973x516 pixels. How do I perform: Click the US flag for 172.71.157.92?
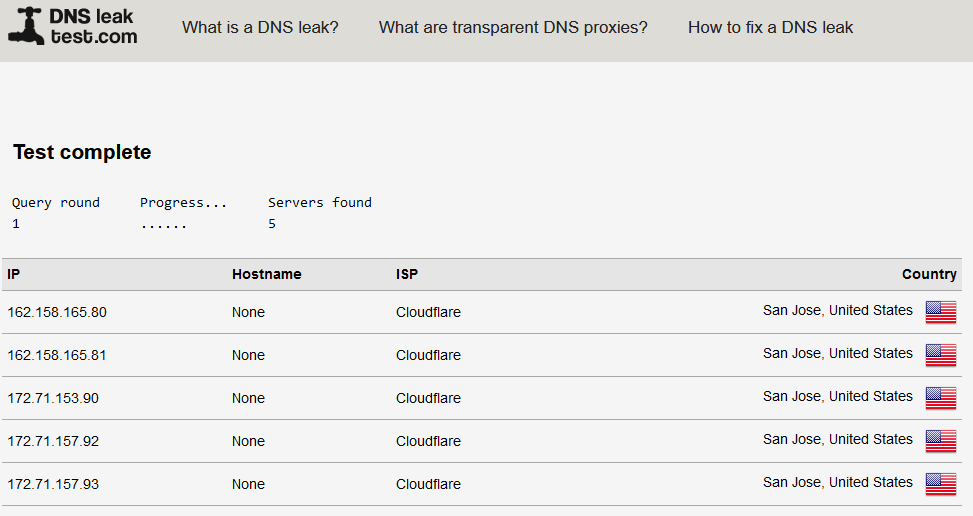[940, 441]
